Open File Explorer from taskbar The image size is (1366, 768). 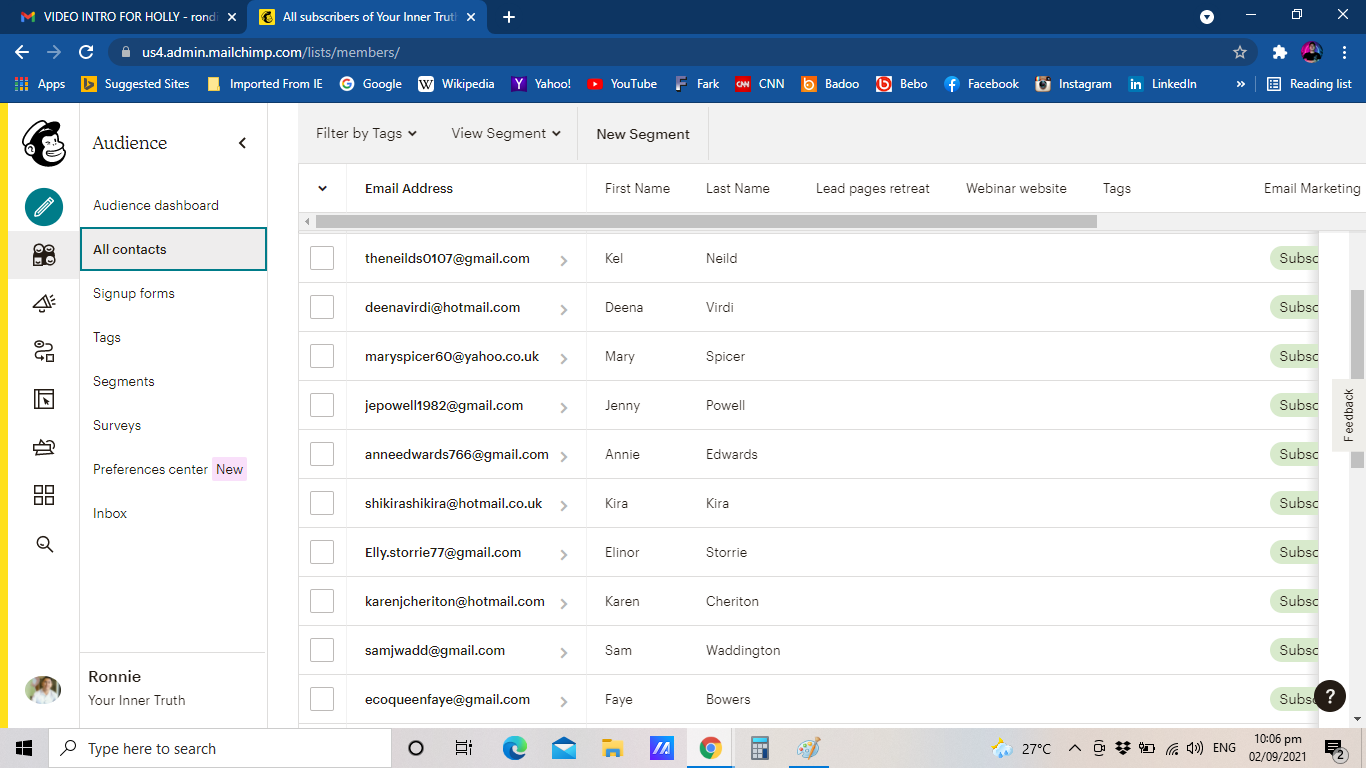[613, 748]
